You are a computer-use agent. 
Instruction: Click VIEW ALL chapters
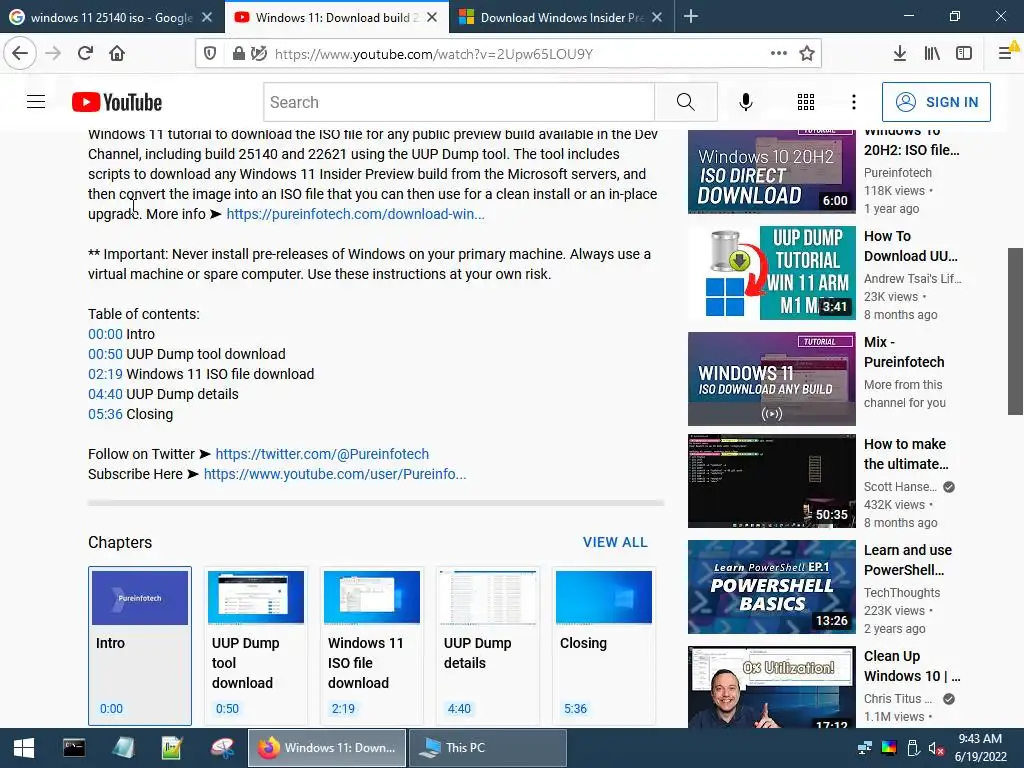point(615,542)
